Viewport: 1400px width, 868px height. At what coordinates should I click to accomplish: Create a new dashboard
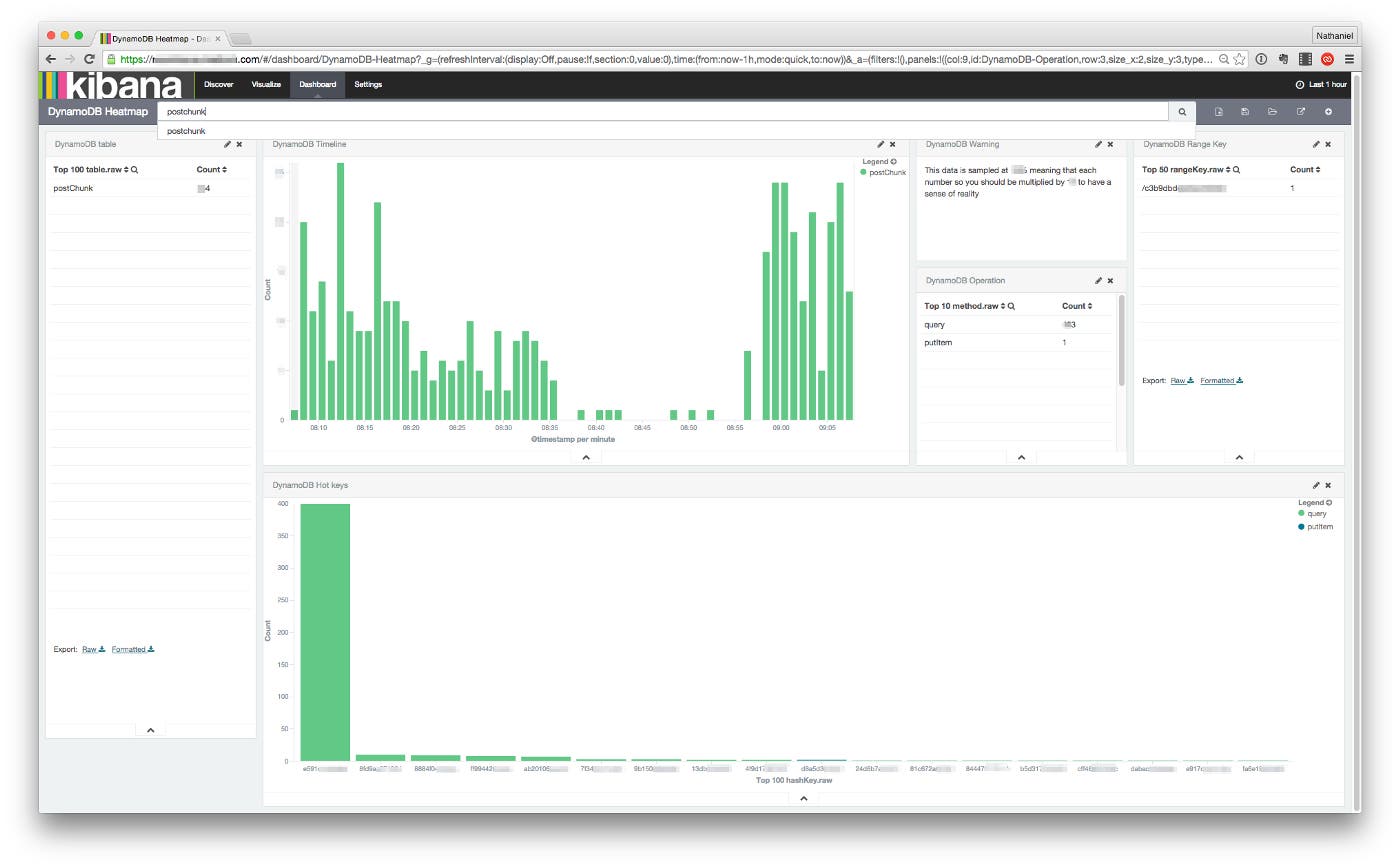tap(1218, 111)
